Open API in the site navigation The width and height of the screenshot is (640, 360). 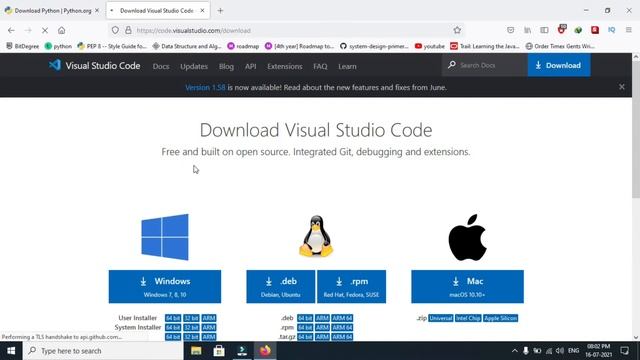pos(251,66)
